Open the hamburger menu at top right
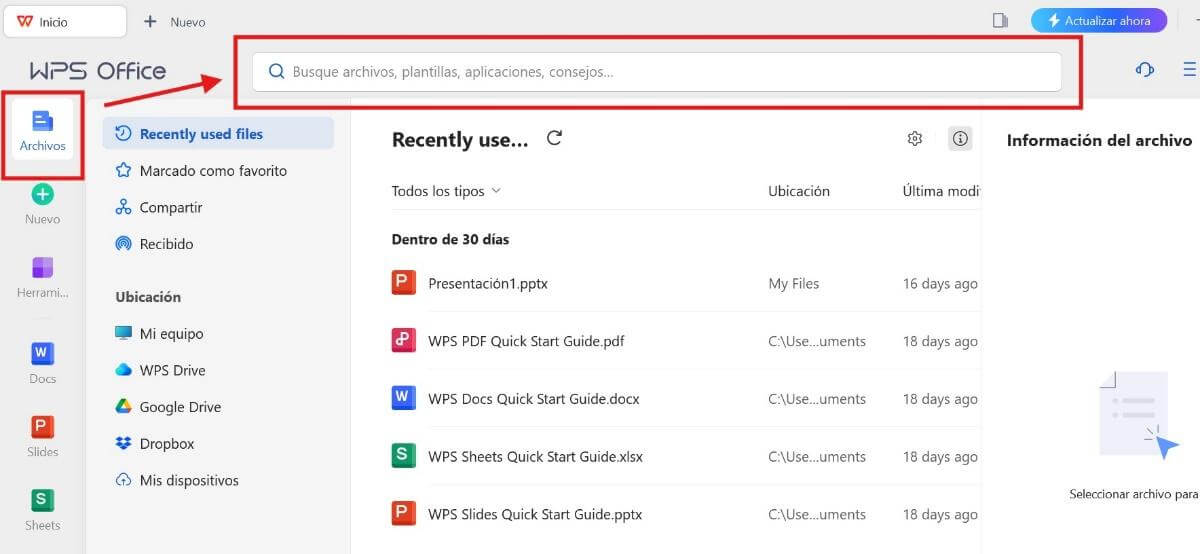This screenshot has height=554, width=1200. tap(1190, 69)
